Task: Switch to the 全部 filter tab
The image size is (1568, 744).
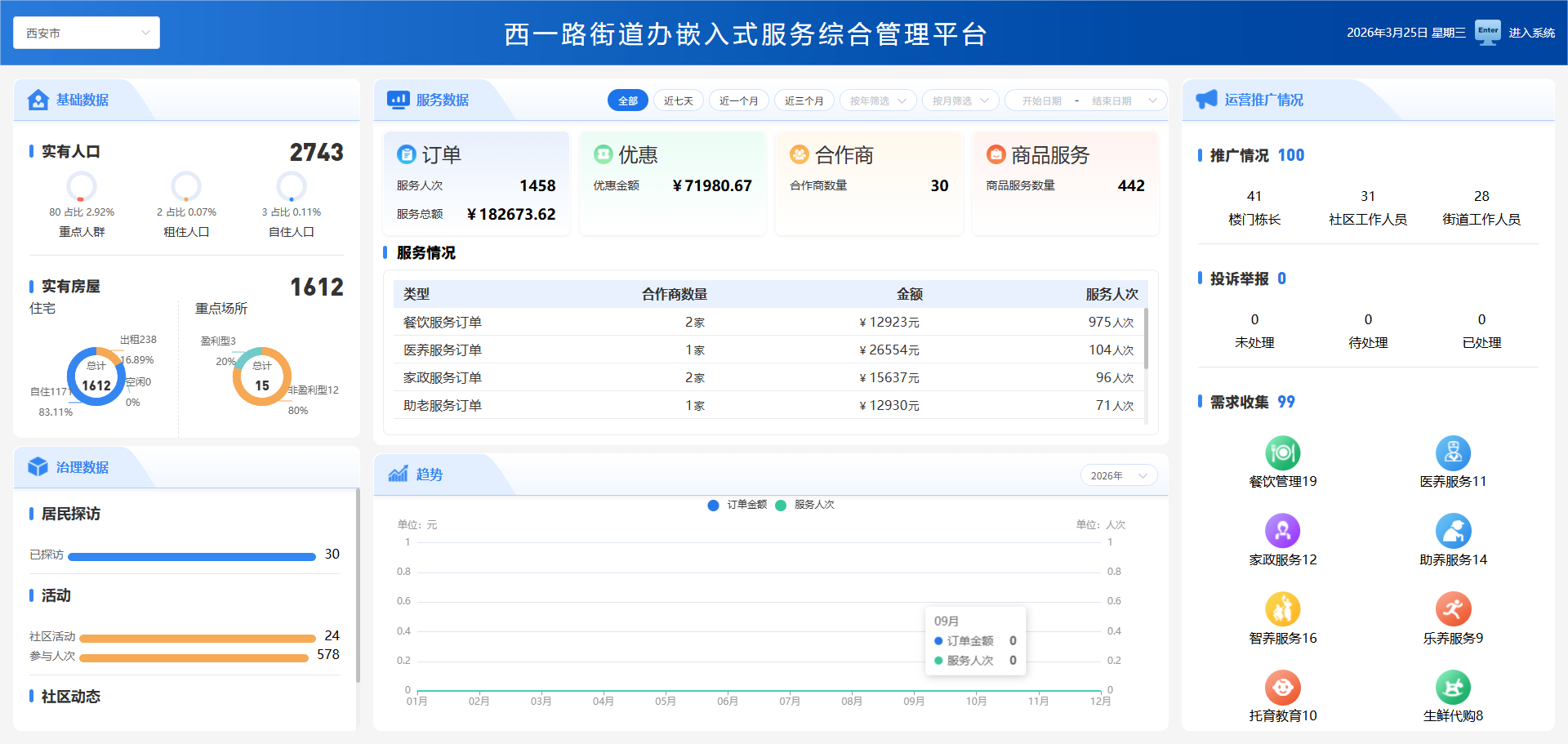Action: pos(627,100)
